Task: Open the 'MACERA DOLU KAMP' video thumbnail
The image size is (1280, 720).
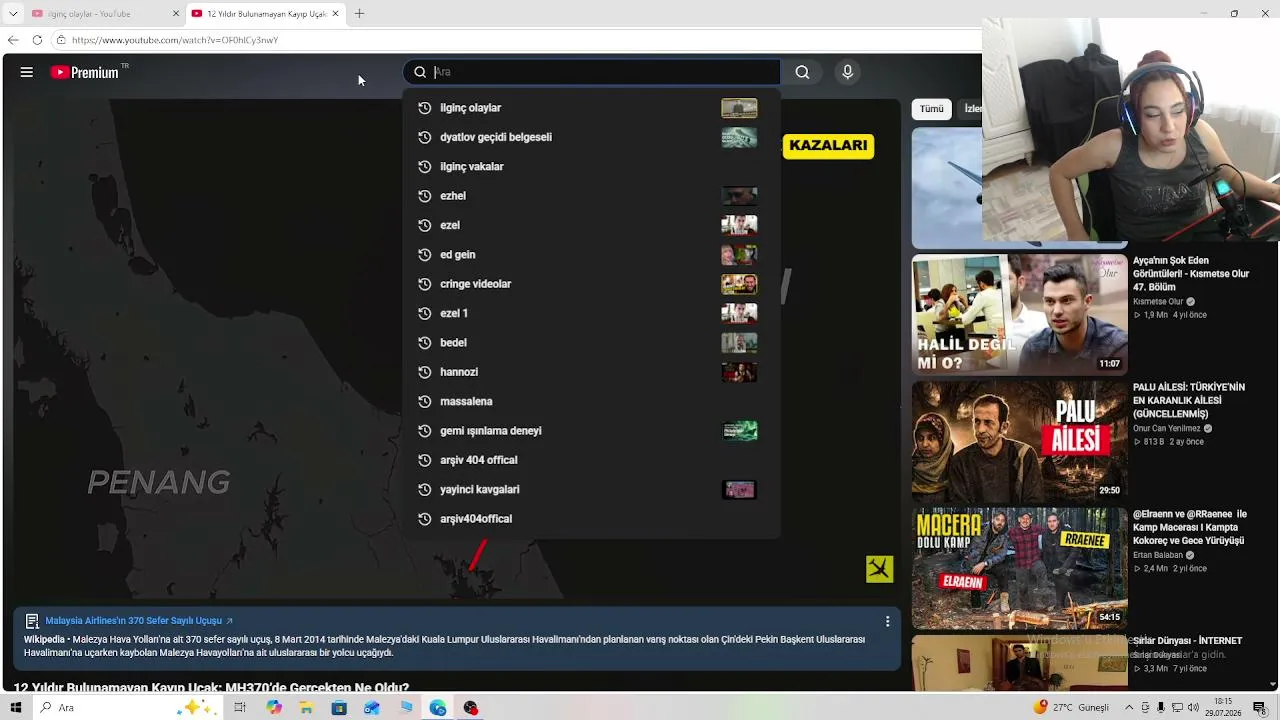Action: pyautogui.click(x=1019, y=568)
